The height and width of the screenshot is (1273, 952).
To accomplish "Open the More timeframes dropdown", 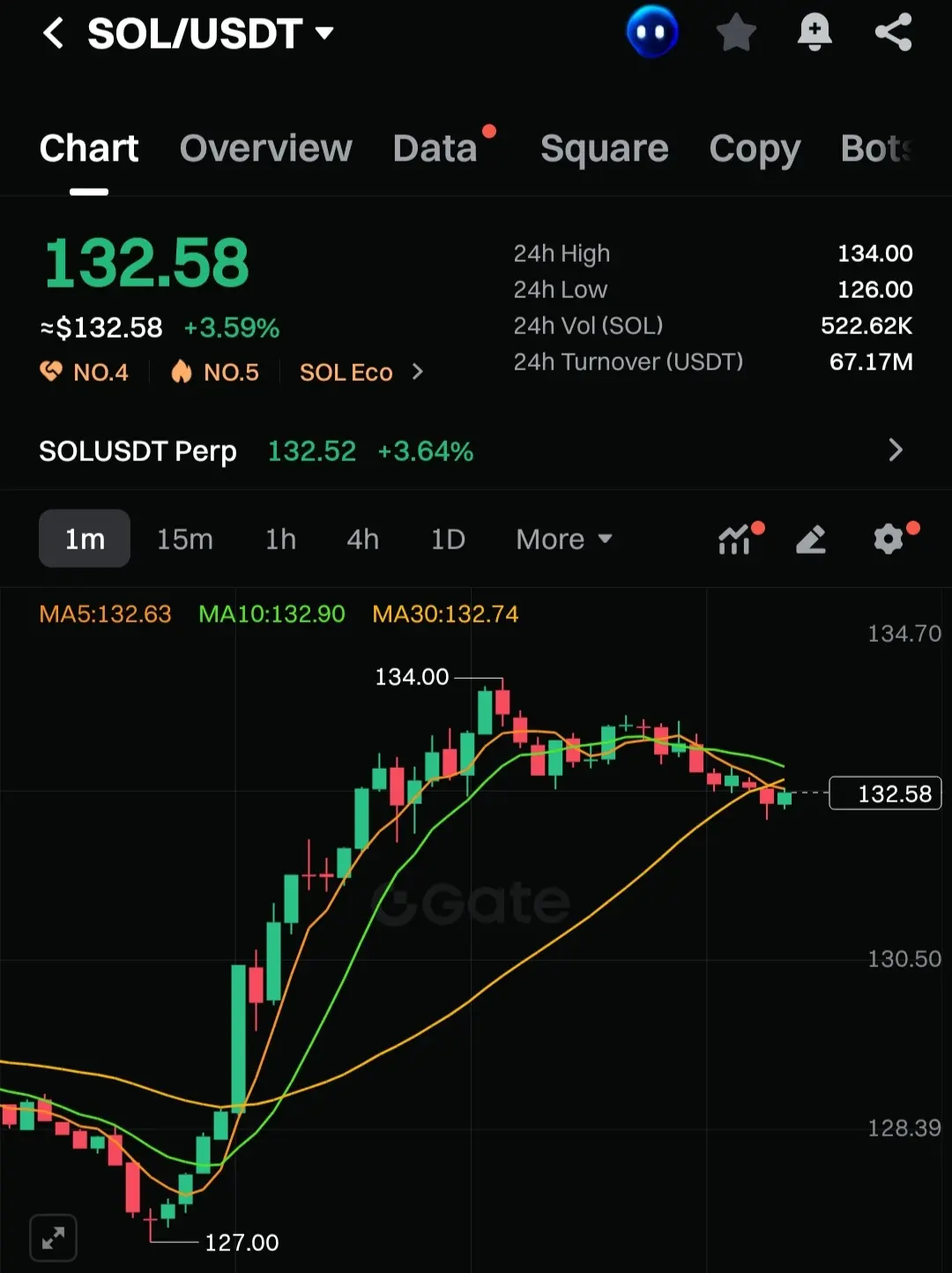I will pos(564,539).
